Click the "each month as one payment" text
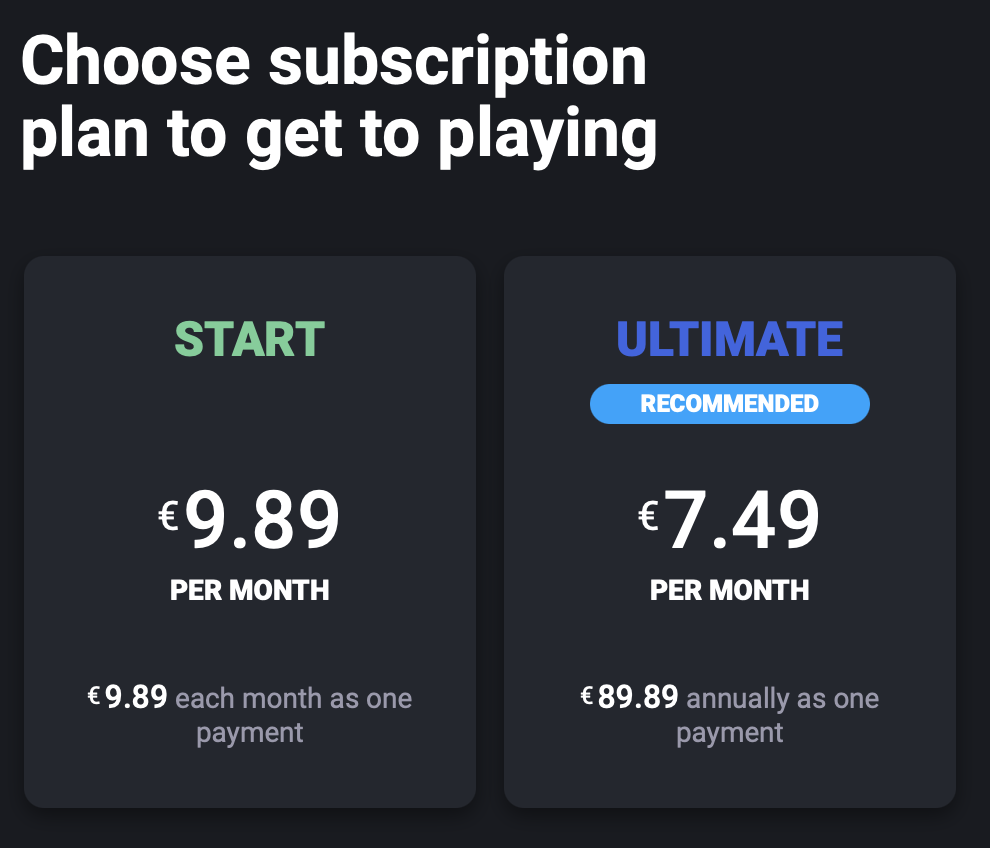The image size is (990, 848). (x=294, y=715)
